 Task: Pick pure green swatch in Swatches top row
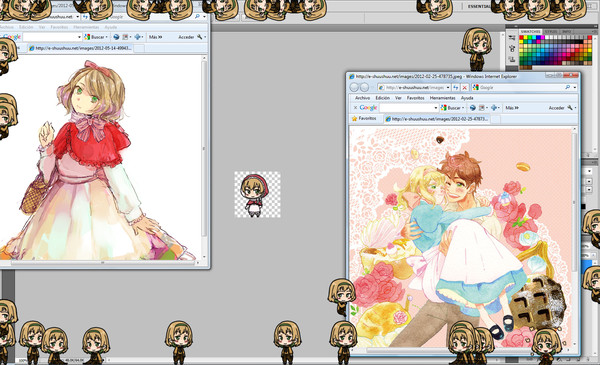click(530, 37)
